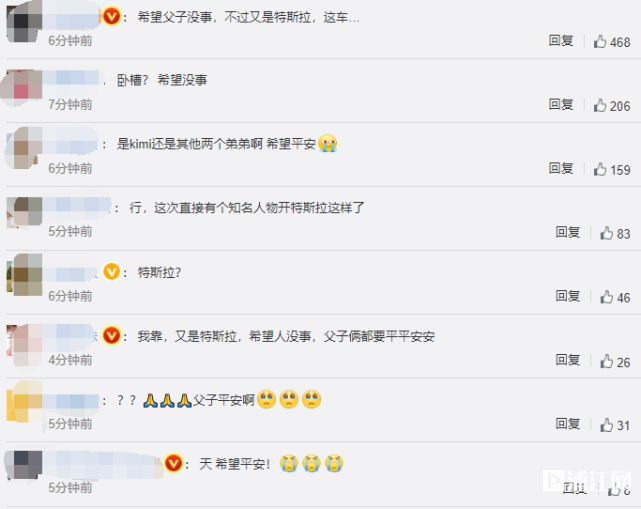Image resolution: width=641 pixels, height=509 pixels.
Task: Click thumbs-up icon next to 26
Action: point(606,361)
